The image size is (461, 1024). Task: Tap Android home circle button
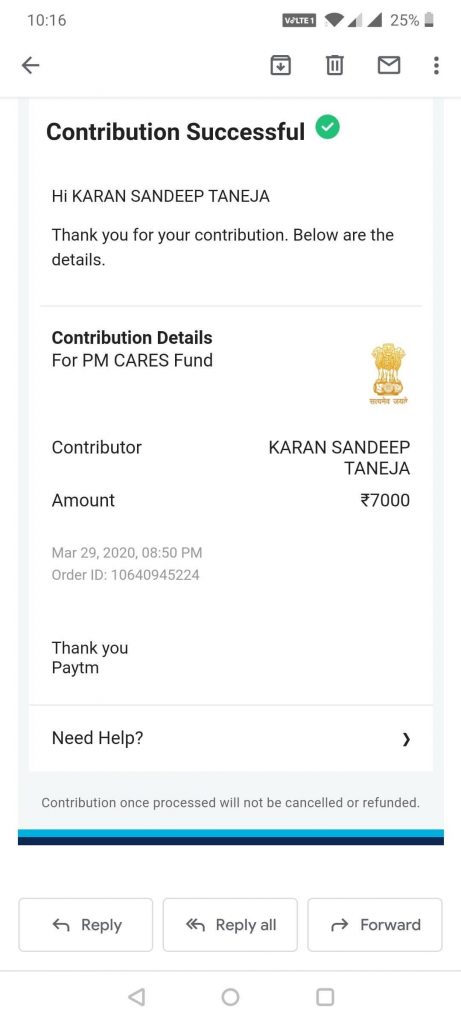tap(230, 997)
